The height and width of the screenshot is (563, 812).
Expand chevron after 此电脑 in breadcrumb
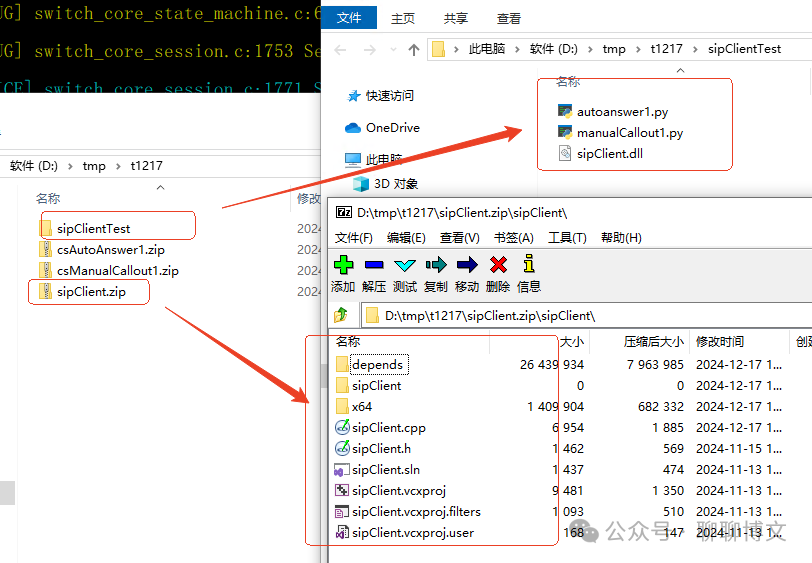517,50
